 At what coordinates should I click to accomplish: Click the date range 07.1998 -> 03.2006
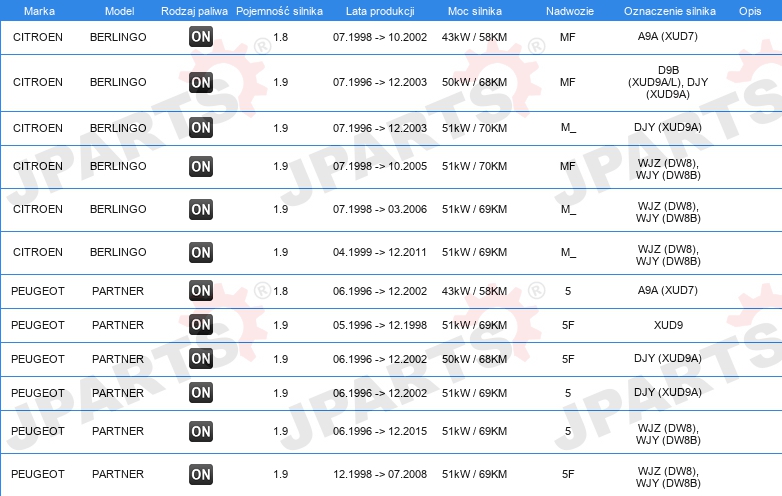380,209
